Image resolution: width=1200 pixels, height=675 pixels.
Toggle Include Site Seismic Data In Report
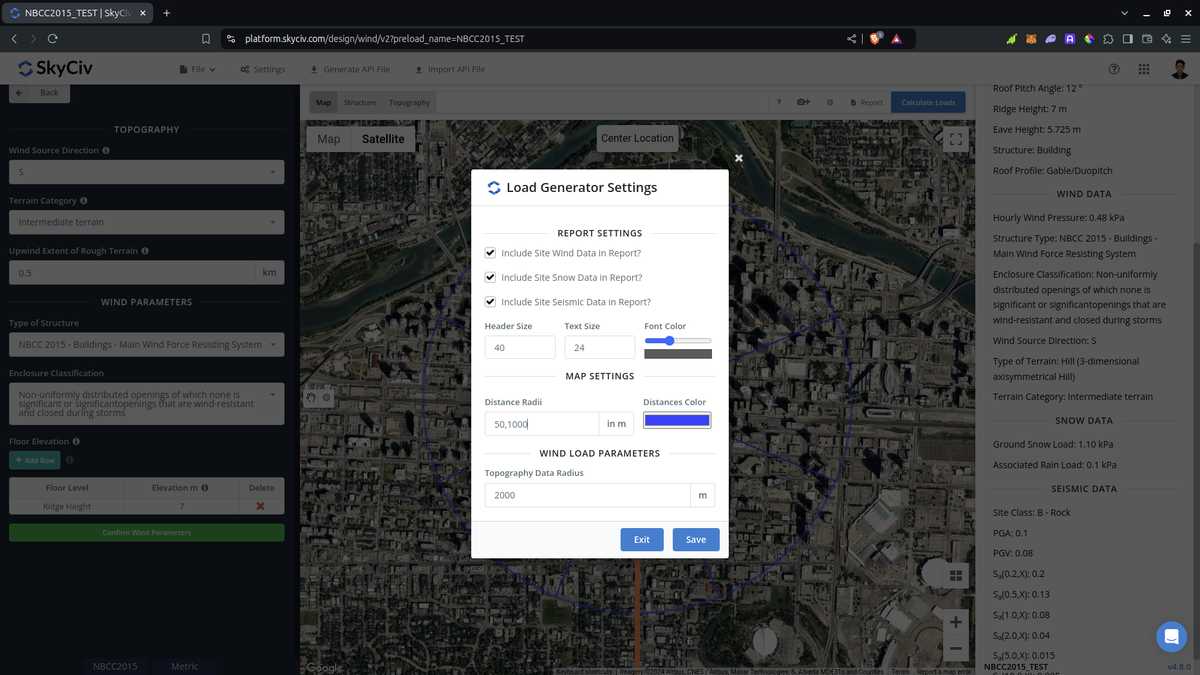point(490,301)
